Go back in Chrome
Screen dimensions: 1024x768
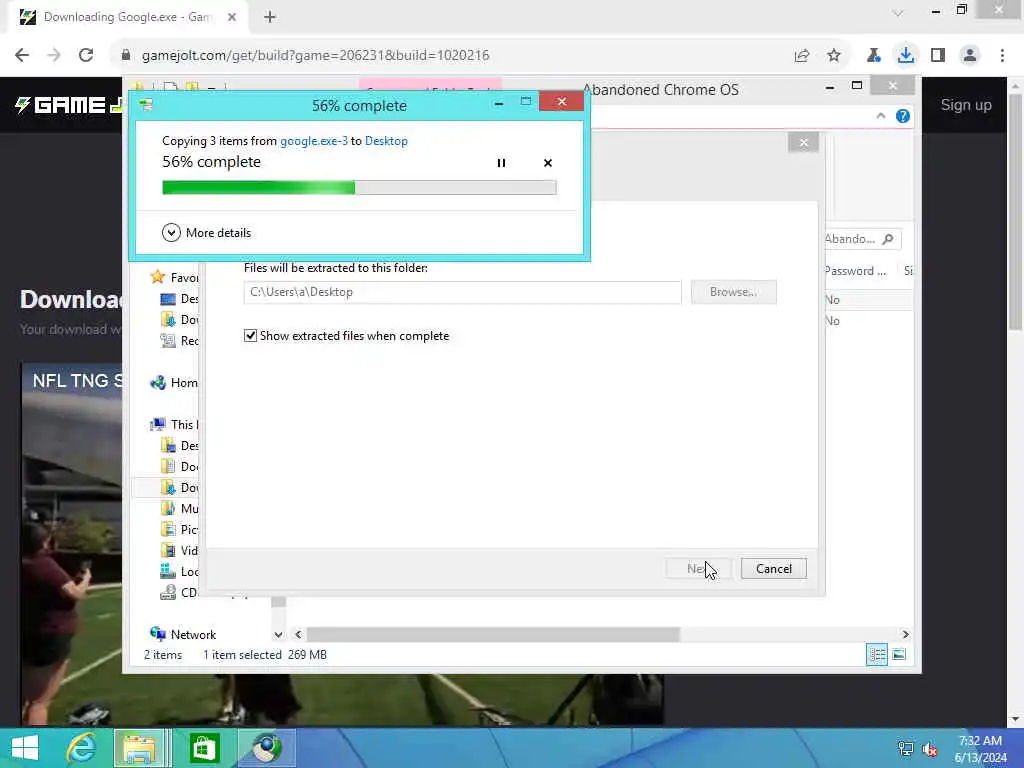tap(22, 56)
